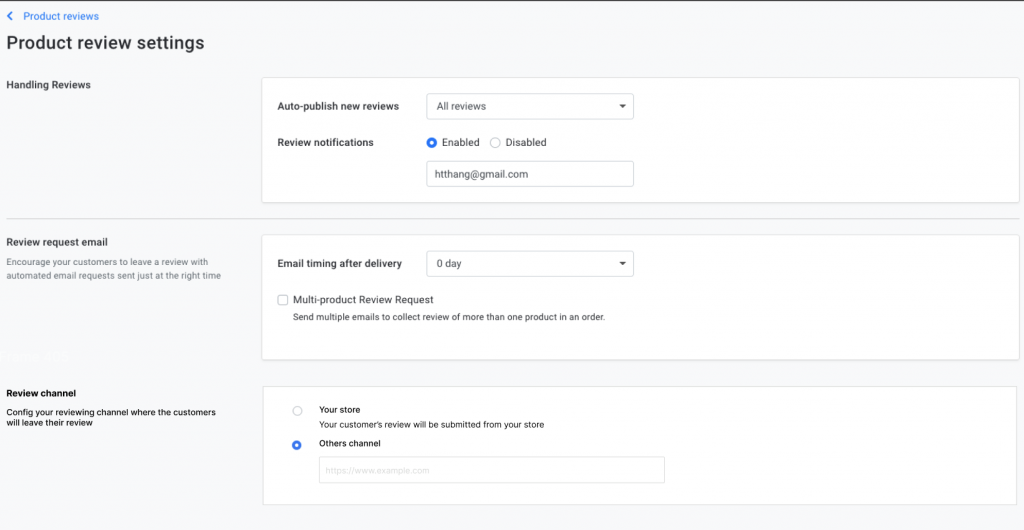
Task: Click the back chevron arrow icon
Action: [x=10, y=16]
